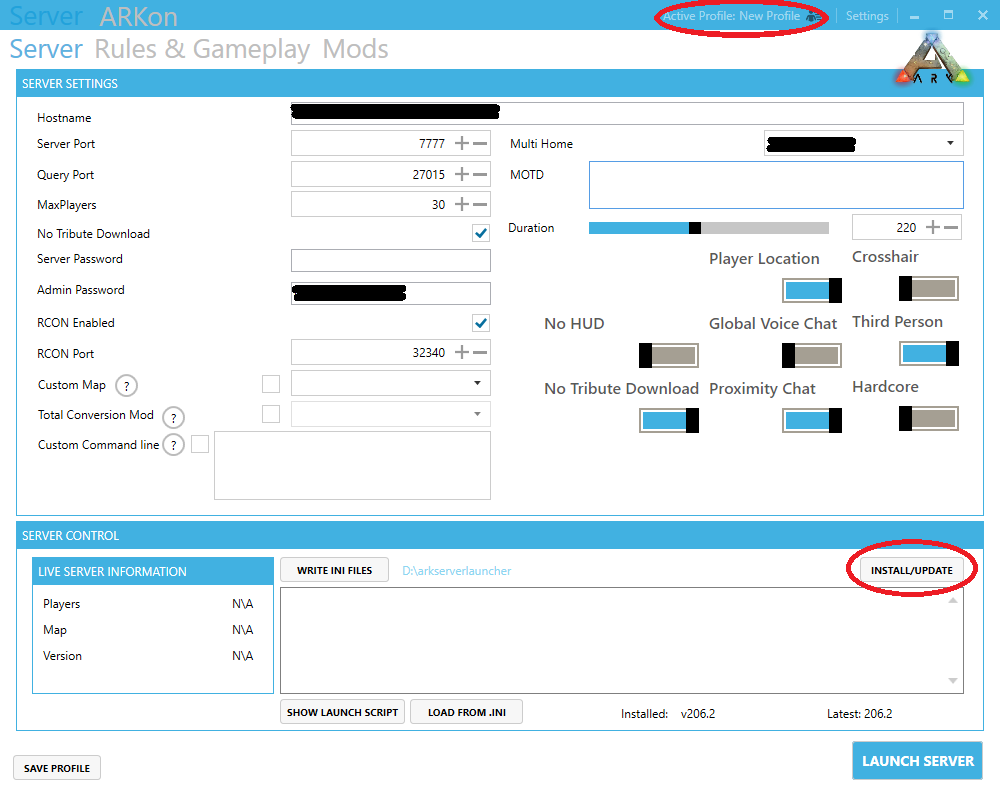Image resolution: width=1000 pixels, height=790 pixels.
Task: Switch to the Rules & Gameplay tab
Action: coord(202,50)
